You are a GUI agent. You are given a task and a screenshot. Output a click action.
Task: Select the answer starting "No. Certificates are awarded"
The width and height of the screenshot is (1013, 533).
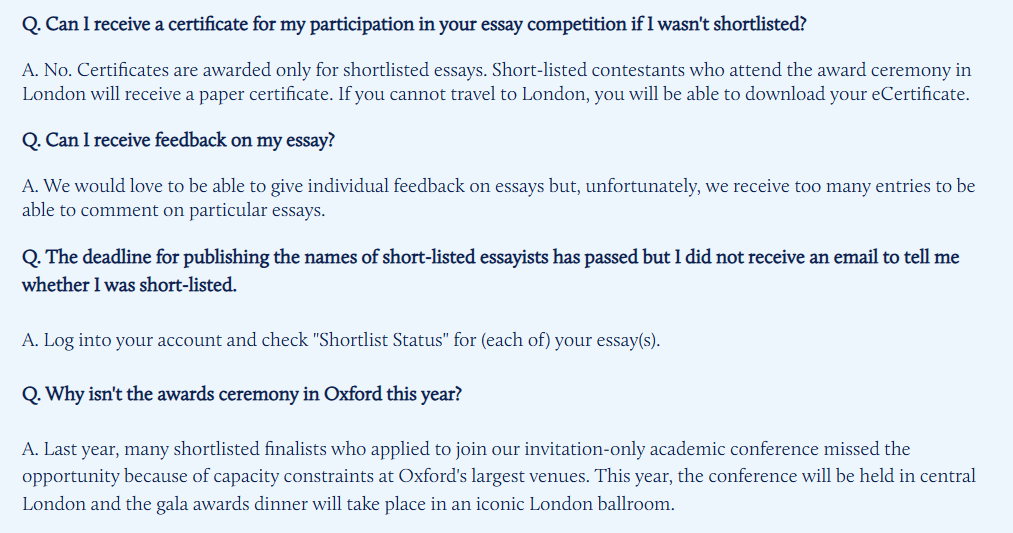tap(497, 82)
